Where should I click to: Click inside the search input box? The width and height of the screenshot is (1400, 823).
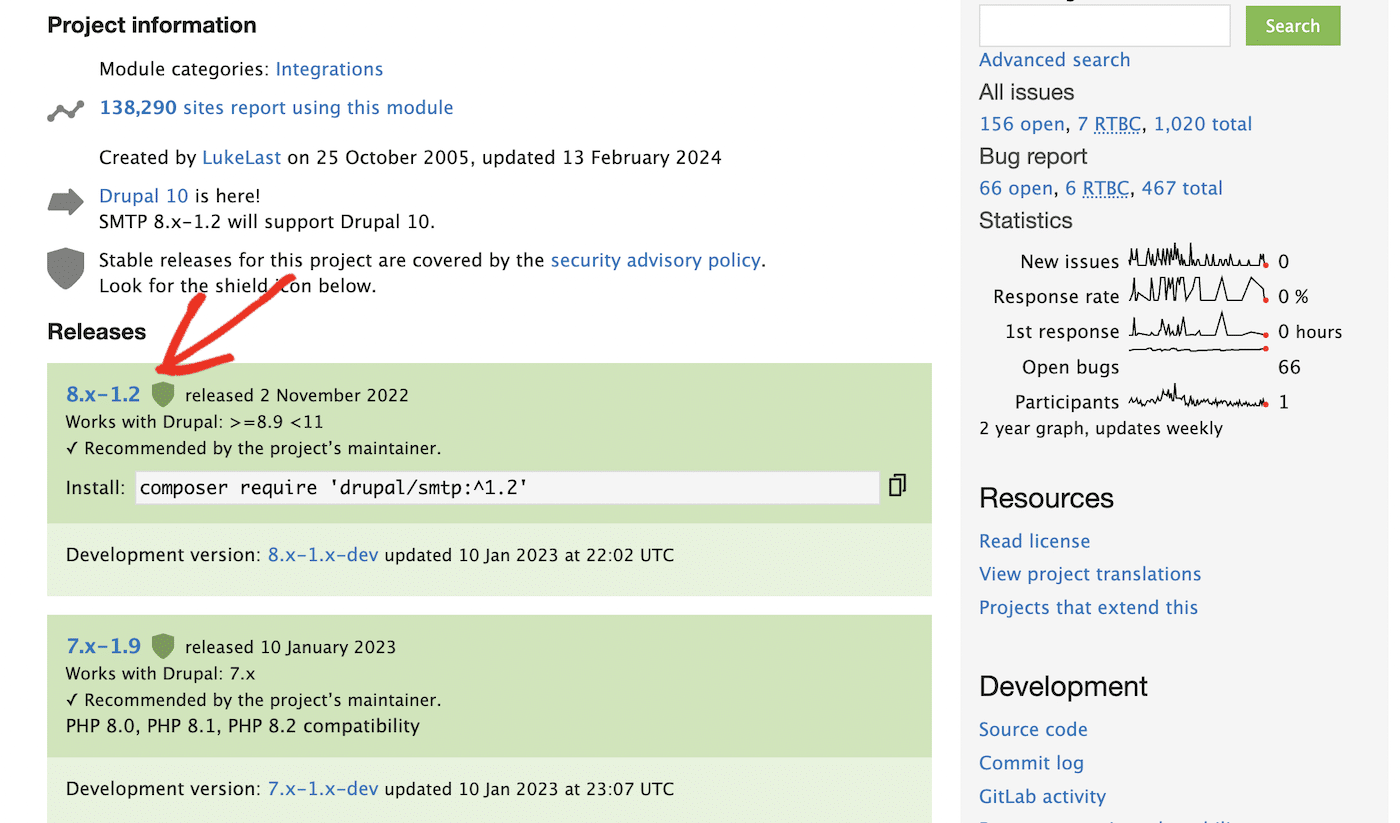click(x=1103, y=25)
